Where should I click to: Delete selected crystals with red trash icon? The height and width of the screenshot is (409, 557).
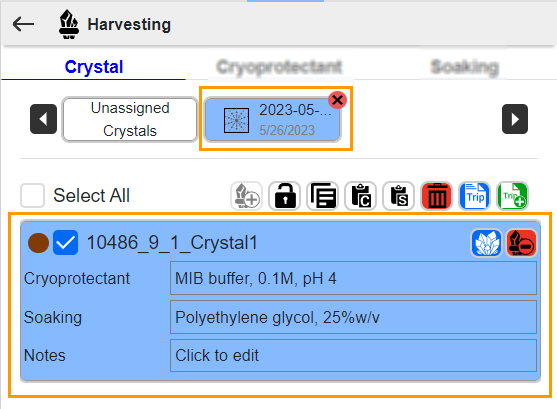pos(437,196)
